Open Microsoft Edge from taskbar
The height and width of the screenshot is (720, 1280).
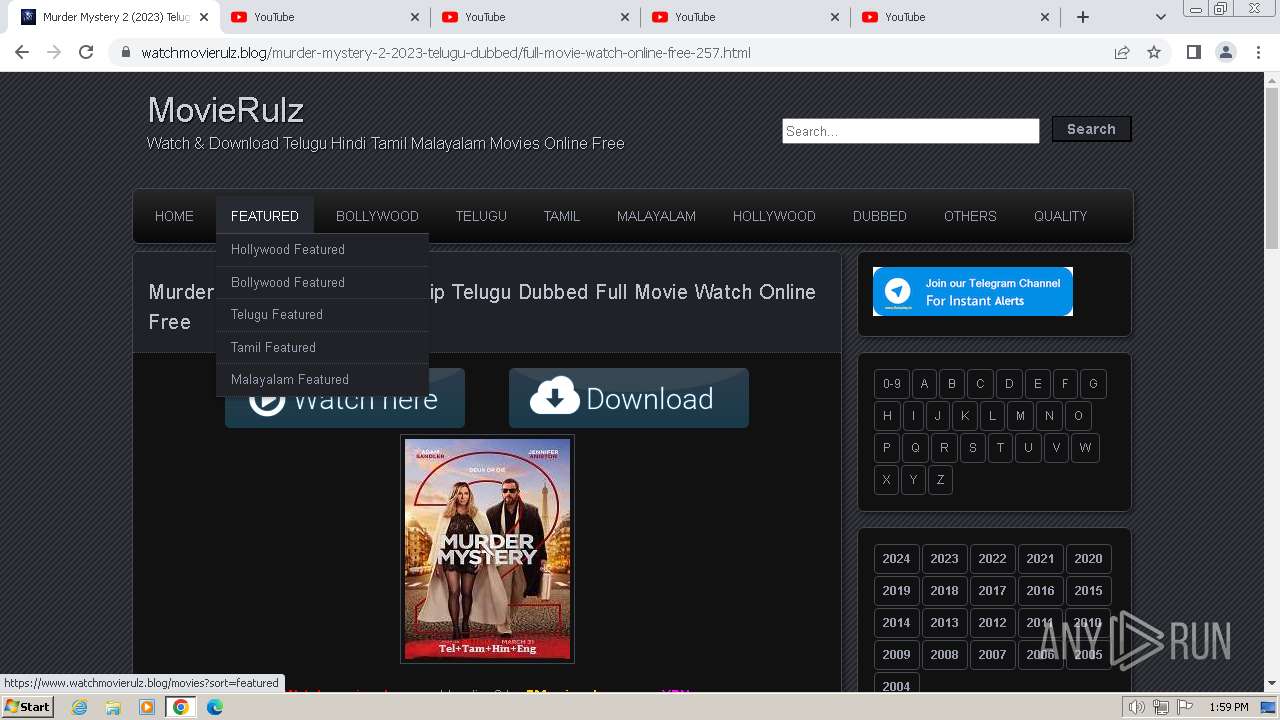214,707
